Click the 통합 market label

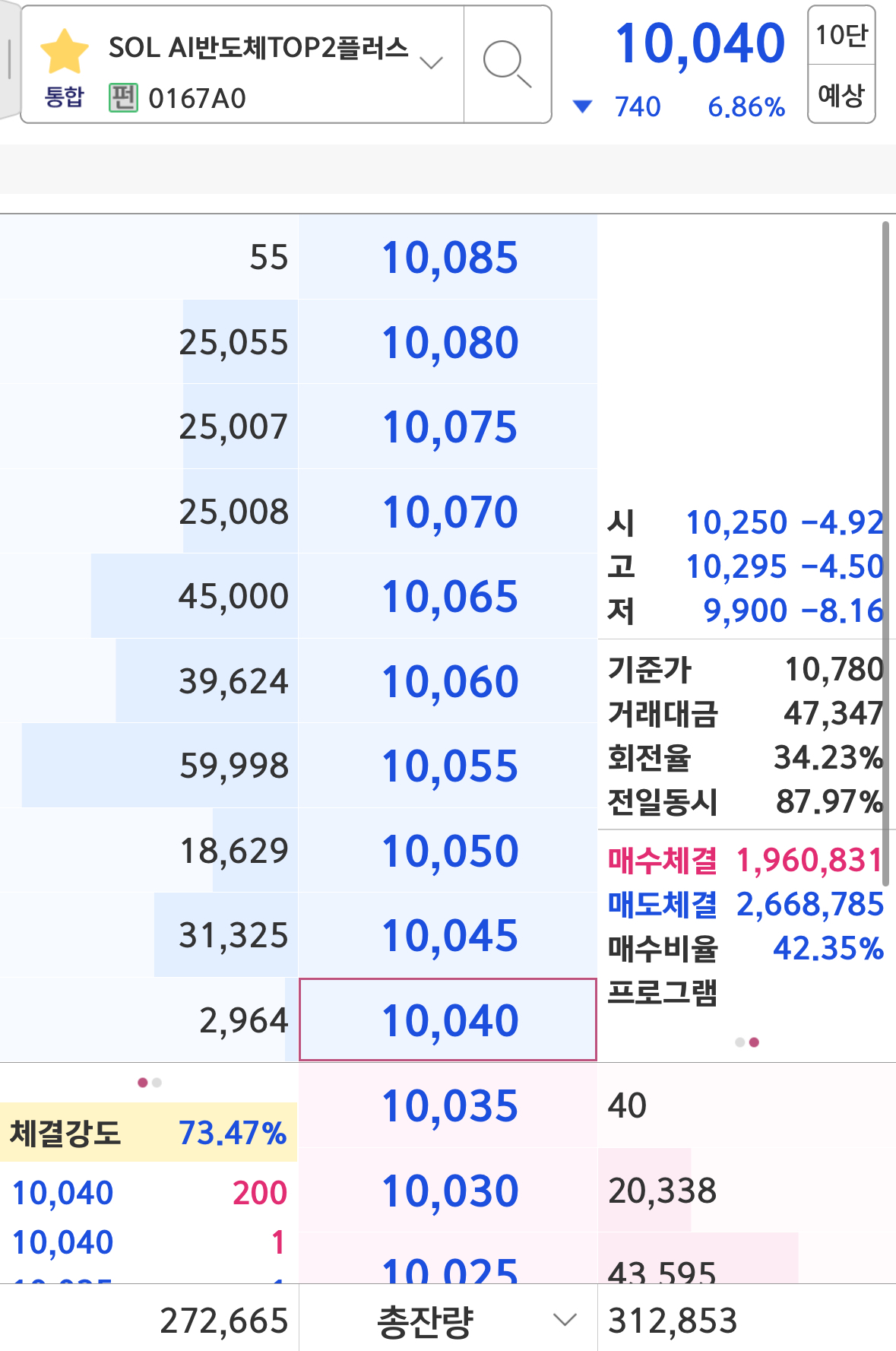coord(65,97)
